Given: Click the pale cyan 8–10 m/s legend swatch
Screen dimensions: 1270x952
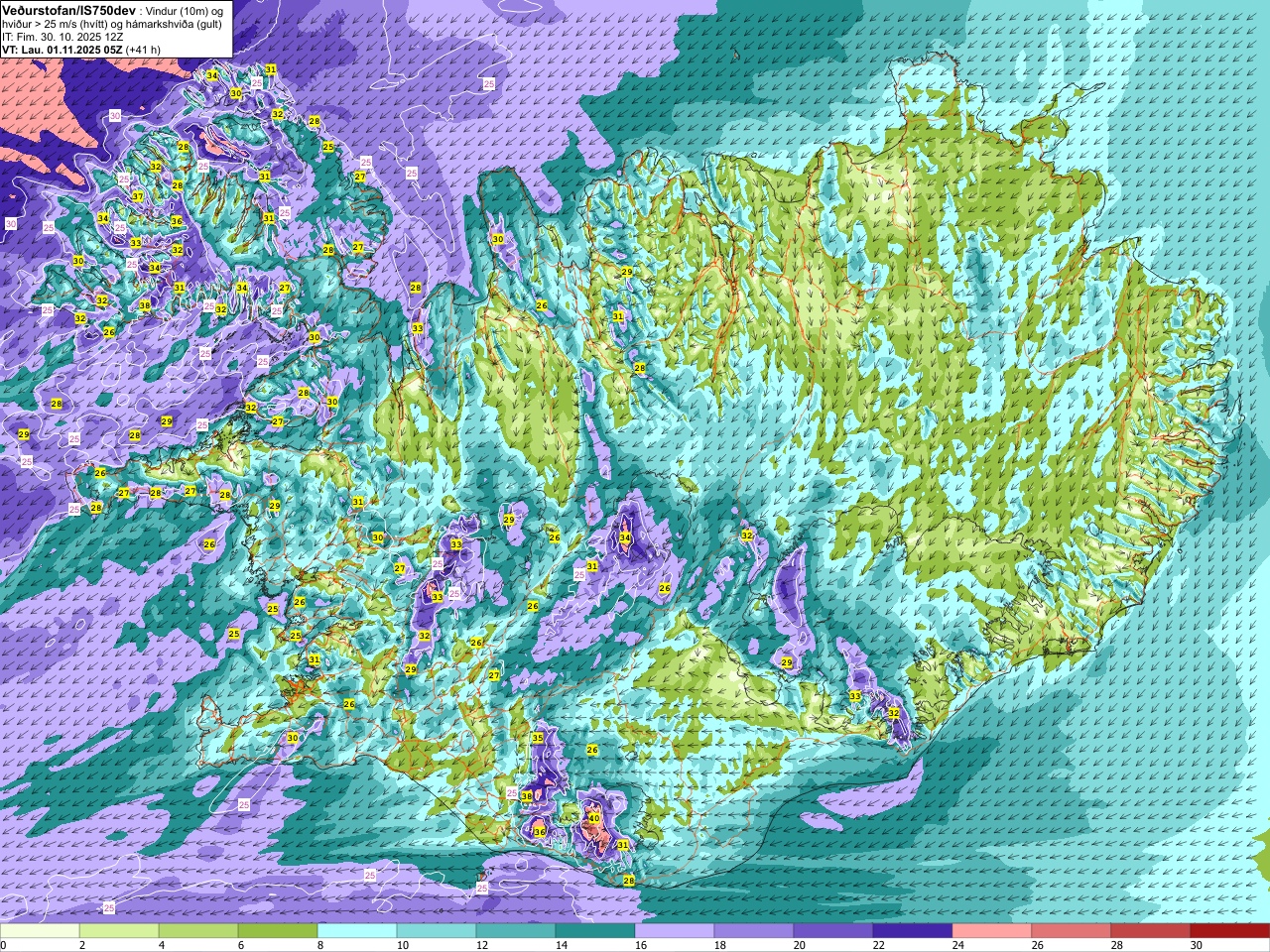Looking at the screenshot, I should [357, 931].
